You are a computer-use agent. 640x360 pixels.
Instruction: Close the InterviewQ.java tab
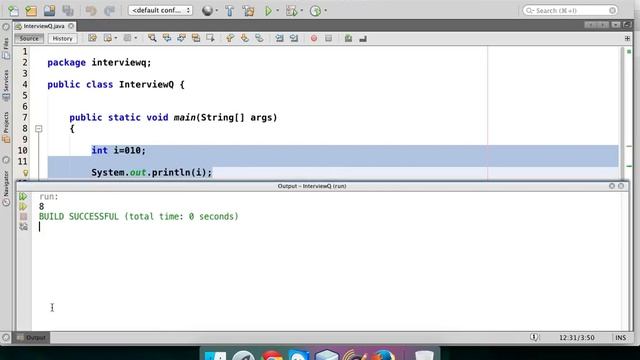(x=71, y=26)
